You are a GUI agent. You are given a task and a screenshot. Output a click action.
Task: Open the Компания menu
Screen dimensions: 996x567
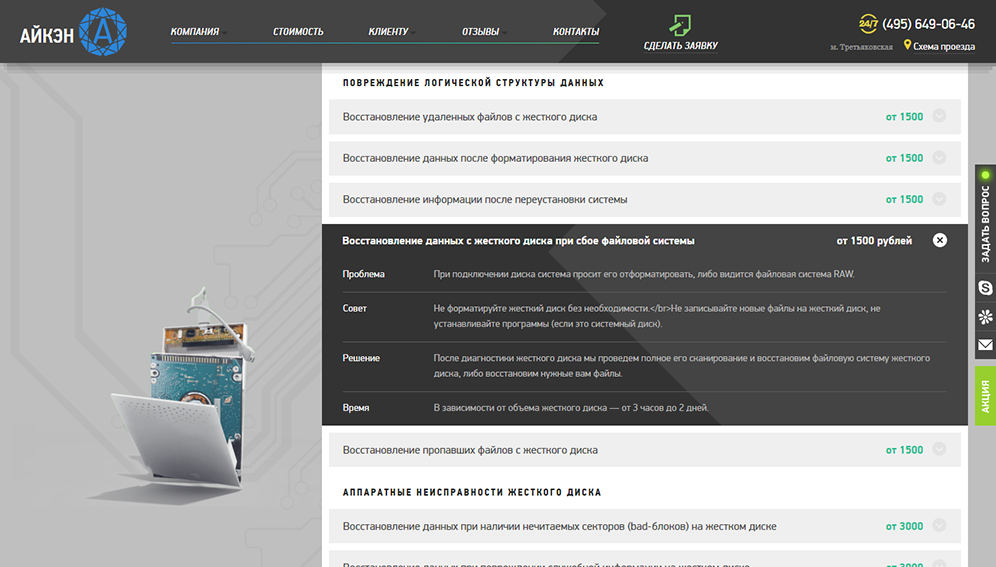pos(195,31)
